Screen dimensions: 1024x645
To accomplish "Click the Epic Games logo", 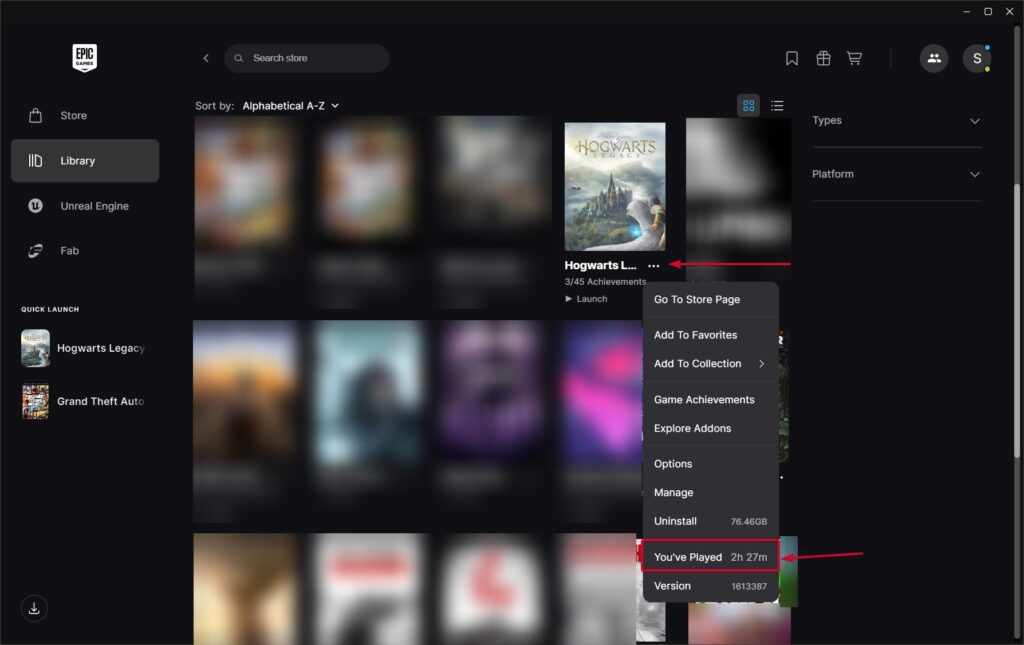I will (84, 58).
